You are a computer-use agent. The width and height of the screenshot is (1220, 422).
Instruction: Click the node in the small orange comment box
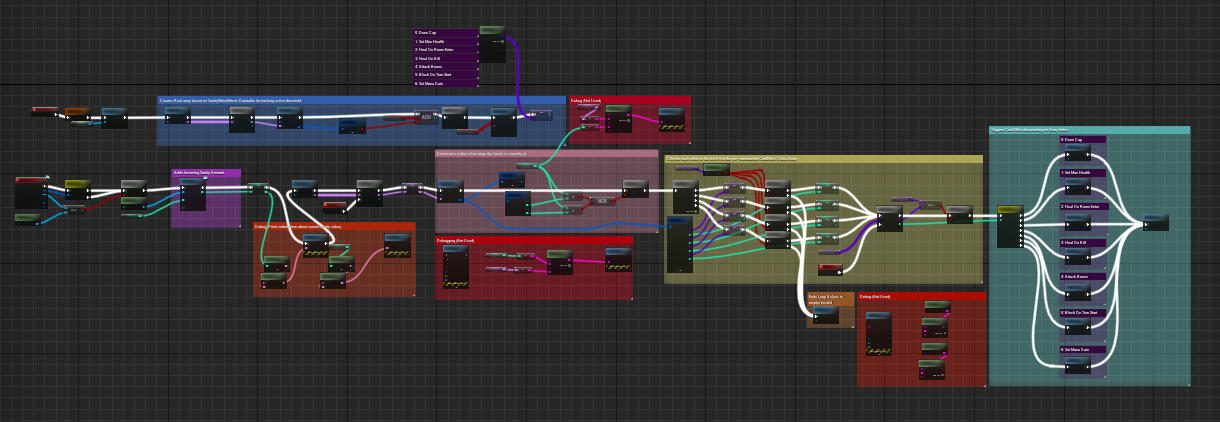point(826,315)
